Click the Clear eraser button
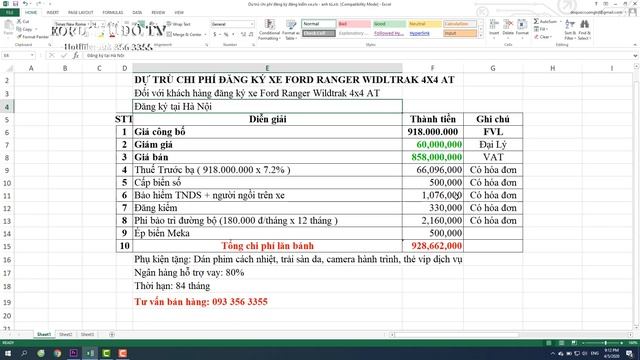Screen dimensions: 640x360 click(542, 37)
